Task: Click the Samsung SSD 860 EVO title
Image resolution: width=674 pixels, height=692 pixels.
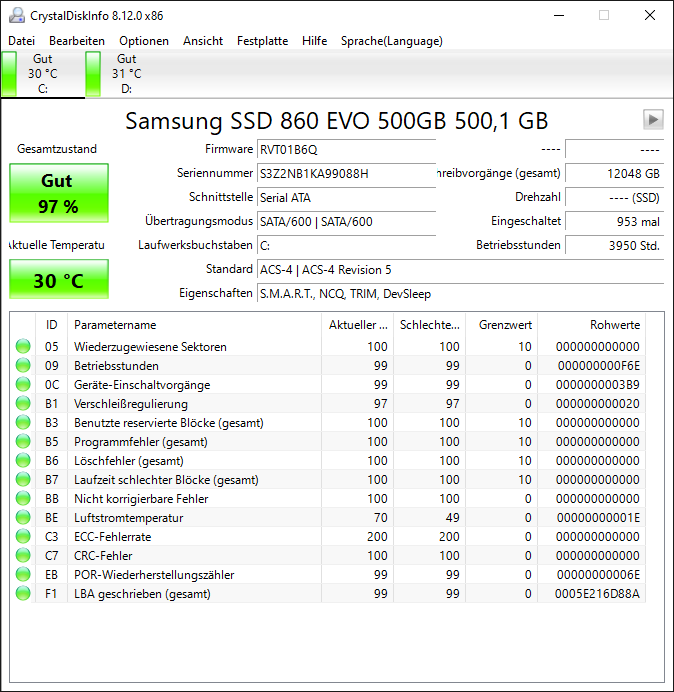Action: (x=336, y=120)
